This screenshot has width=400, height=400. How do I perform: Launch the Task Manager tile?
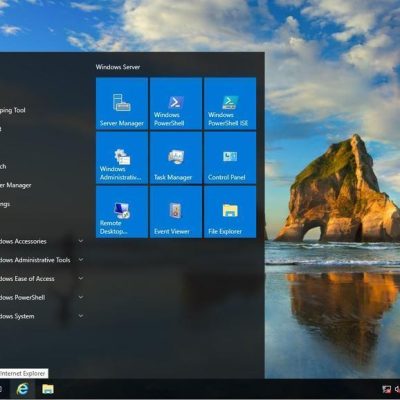pos(176,158)
